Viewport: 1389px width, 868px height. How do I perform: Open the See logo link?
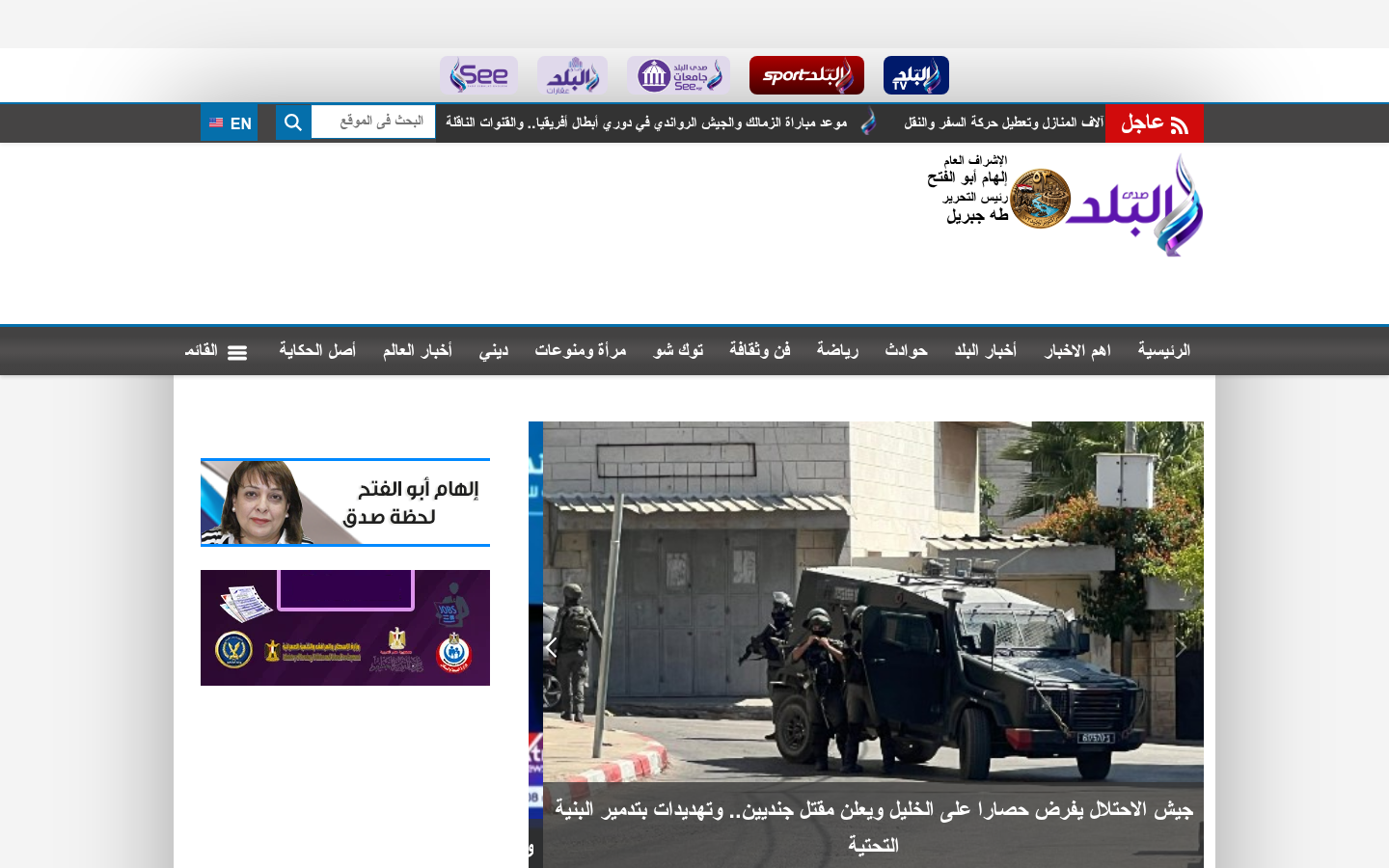[x=478, y=75]
